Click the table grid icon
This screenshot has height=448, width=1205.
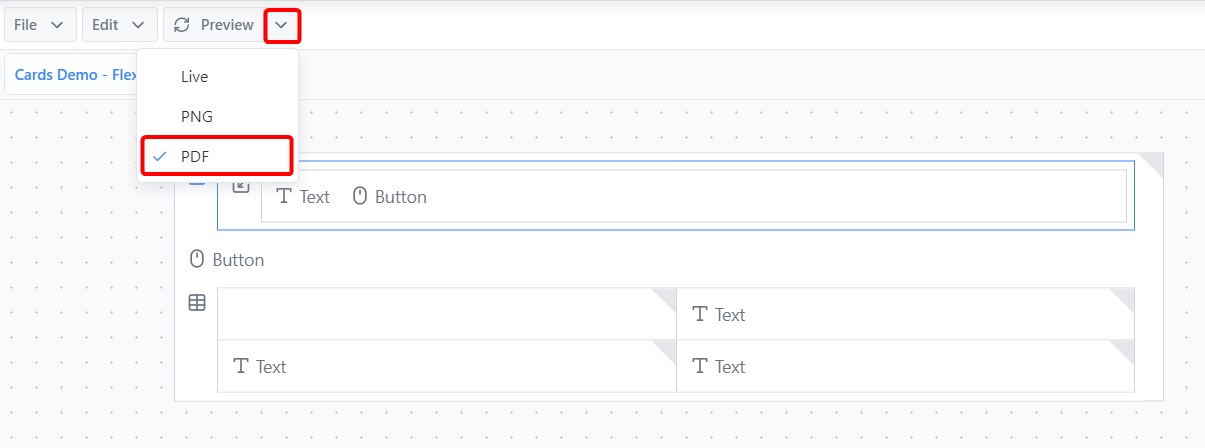197,302
